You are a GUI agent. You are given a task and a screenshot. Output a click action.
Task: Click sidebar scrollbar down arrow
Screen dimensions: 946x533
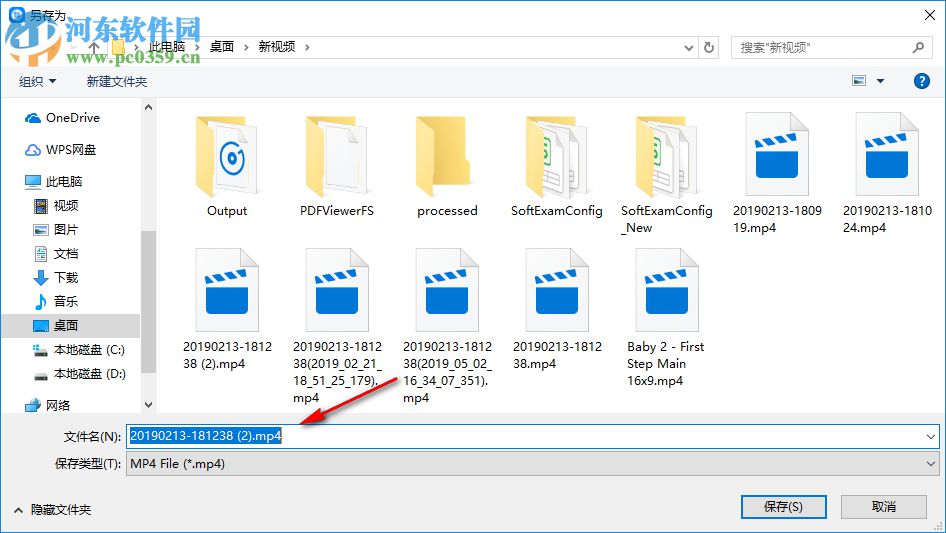click(148, 404)
